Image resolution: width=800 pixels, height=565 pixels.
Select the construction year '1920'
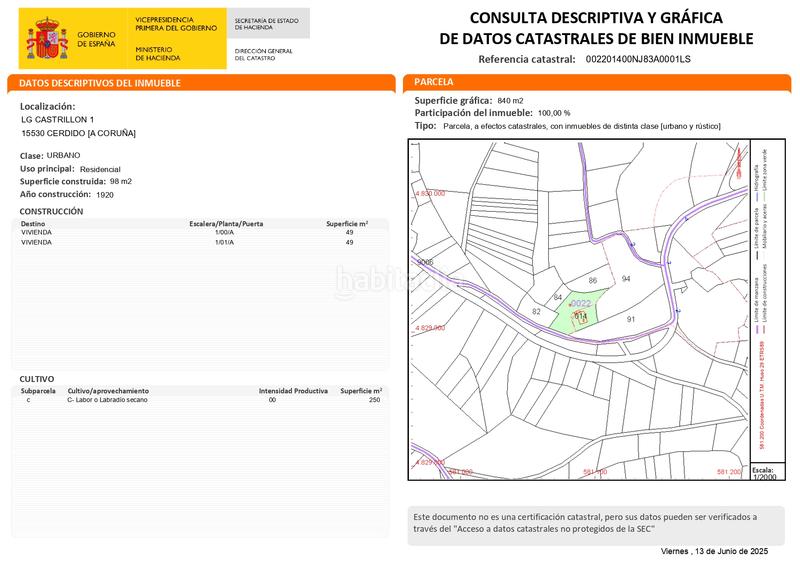tap(105, 194)
